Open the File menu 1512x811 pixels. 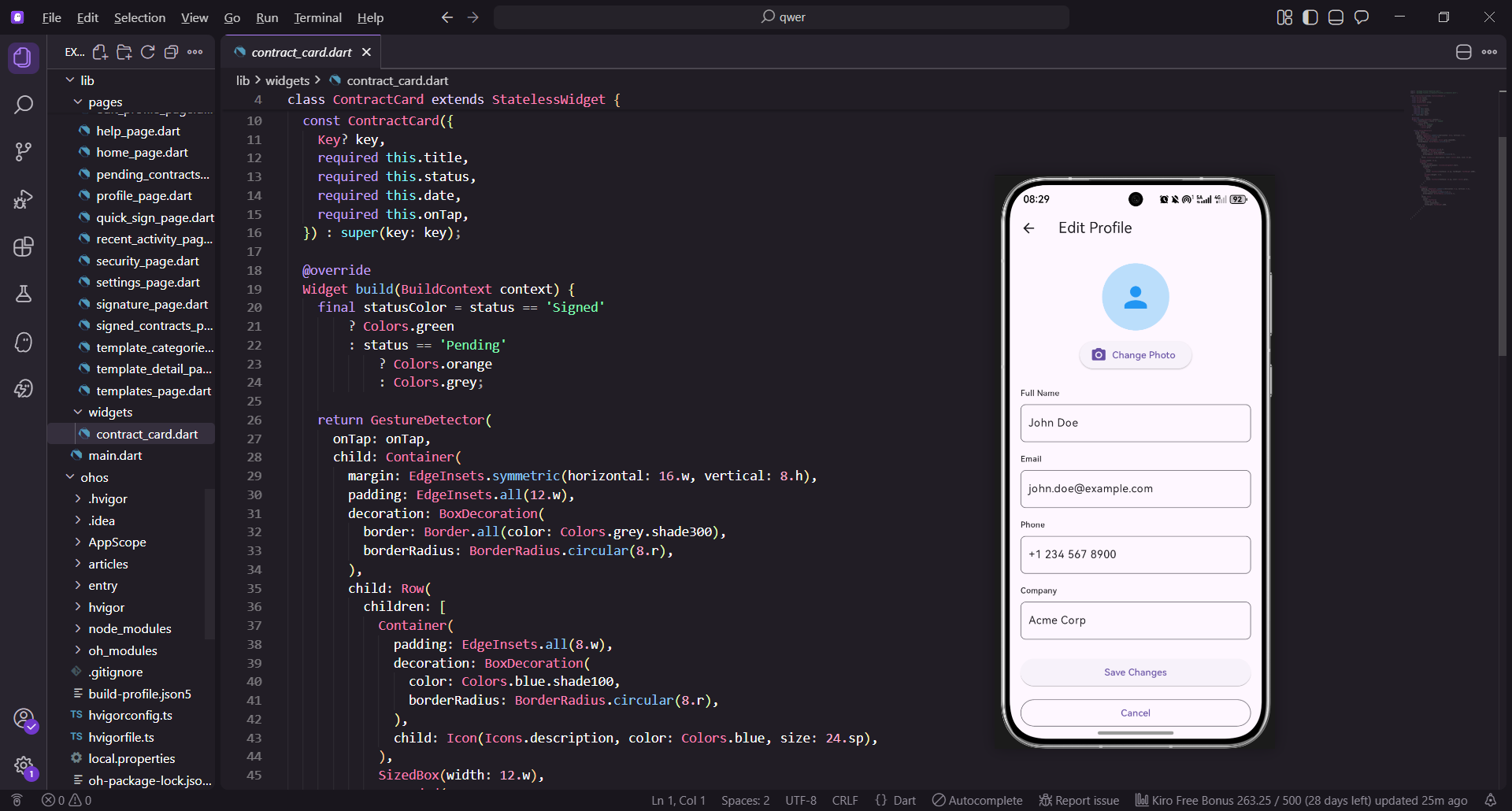[51, 17]
